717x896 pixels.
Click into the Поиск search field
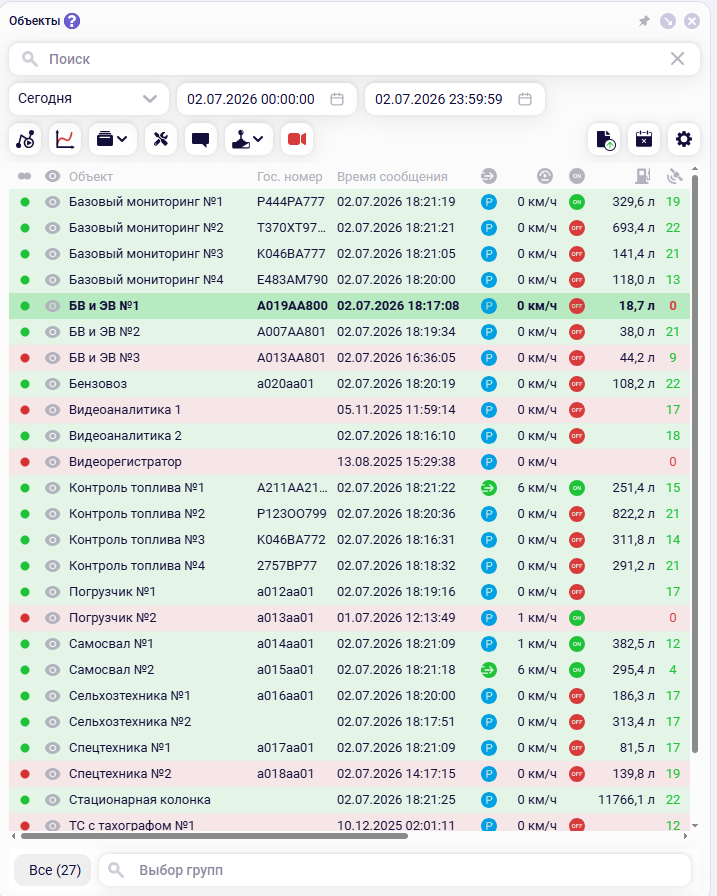pyautogui.click(x=354, y=59)
